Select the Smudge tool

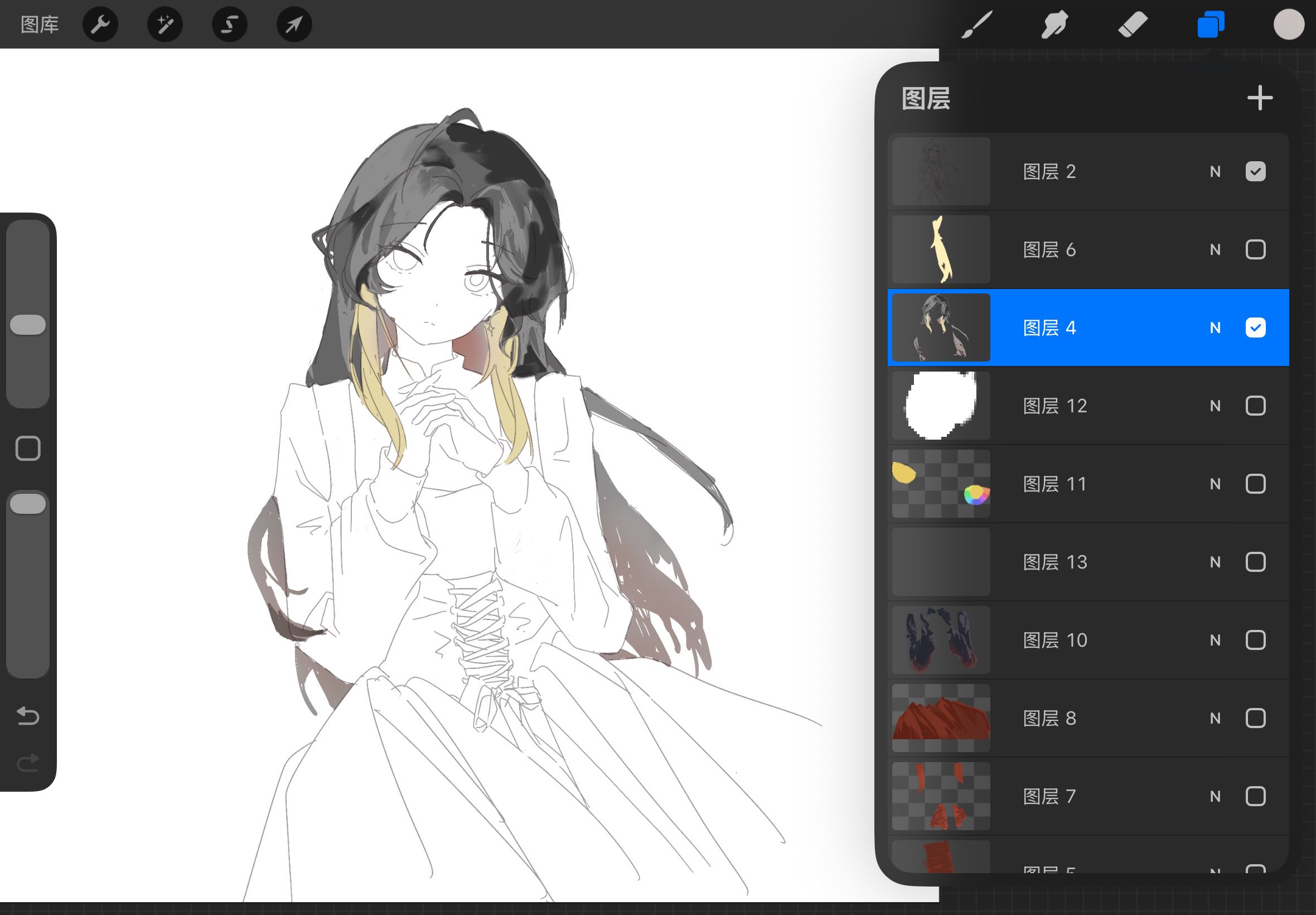point(1054,25)
